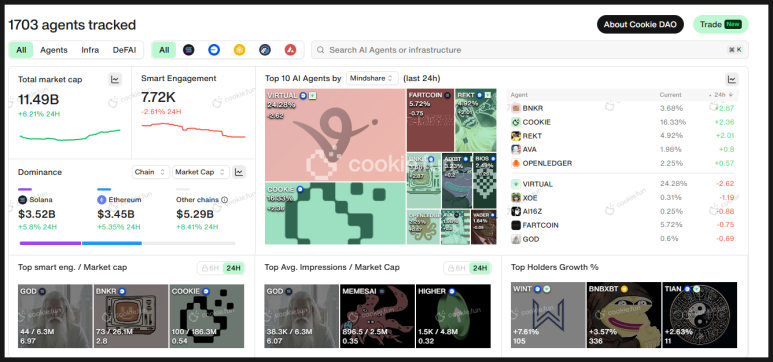Screen dimensions: 773x362
Task: Focus the Search AI Agents or infrastructure field
Action: [529, 50]
